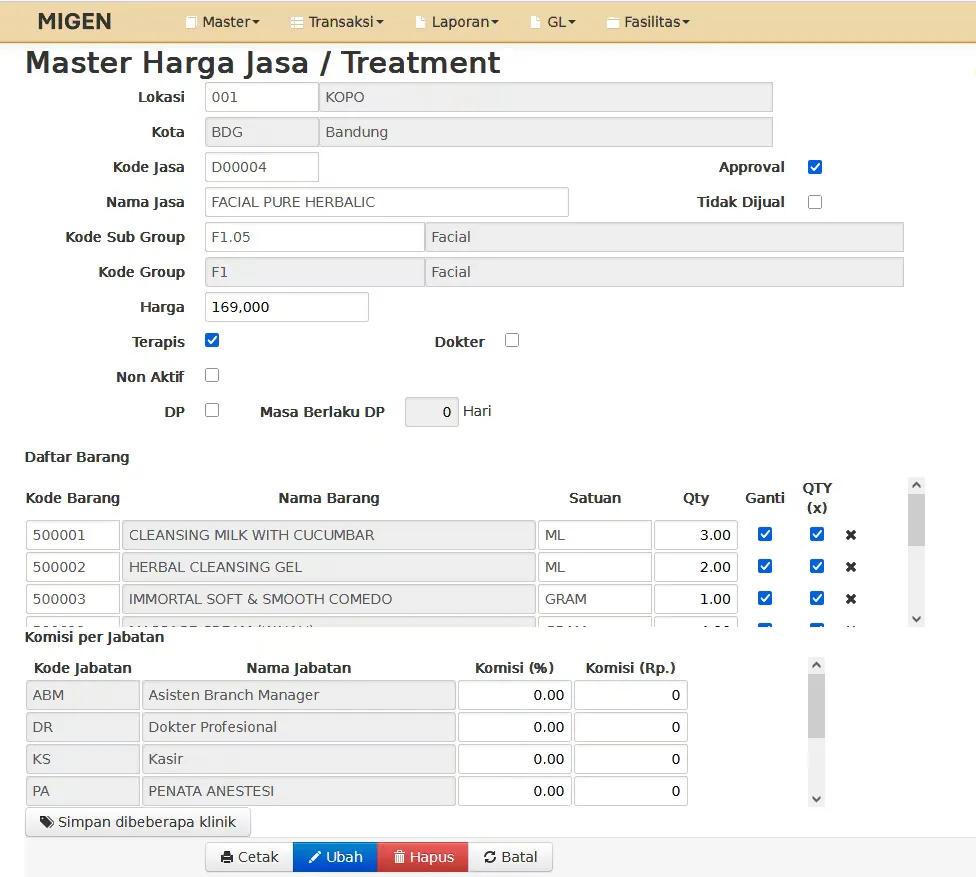Click the Nama Jasa input field
976x877 pixels.
click(x=387, y=202)
